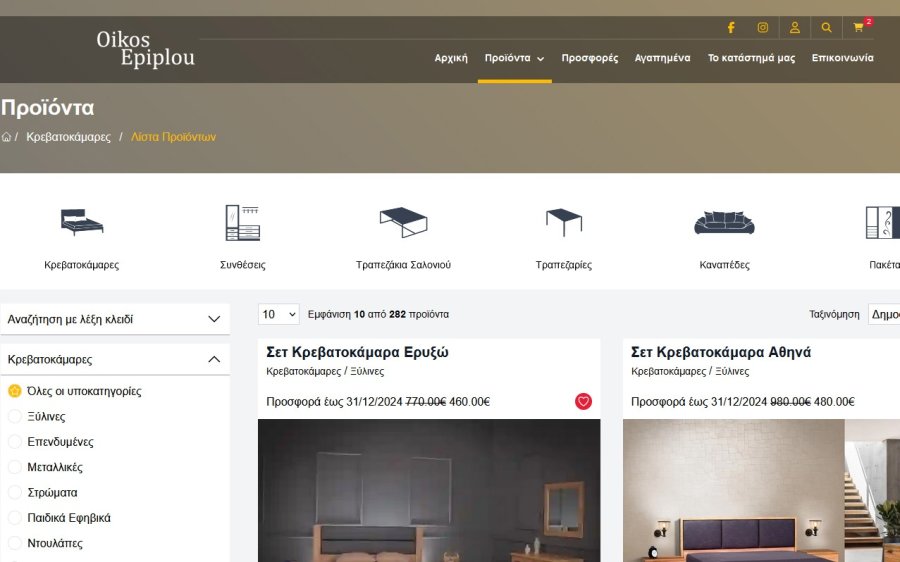Click the Προϊόντα page heading
Screen dimensions: 900x562
coord(47,108)
